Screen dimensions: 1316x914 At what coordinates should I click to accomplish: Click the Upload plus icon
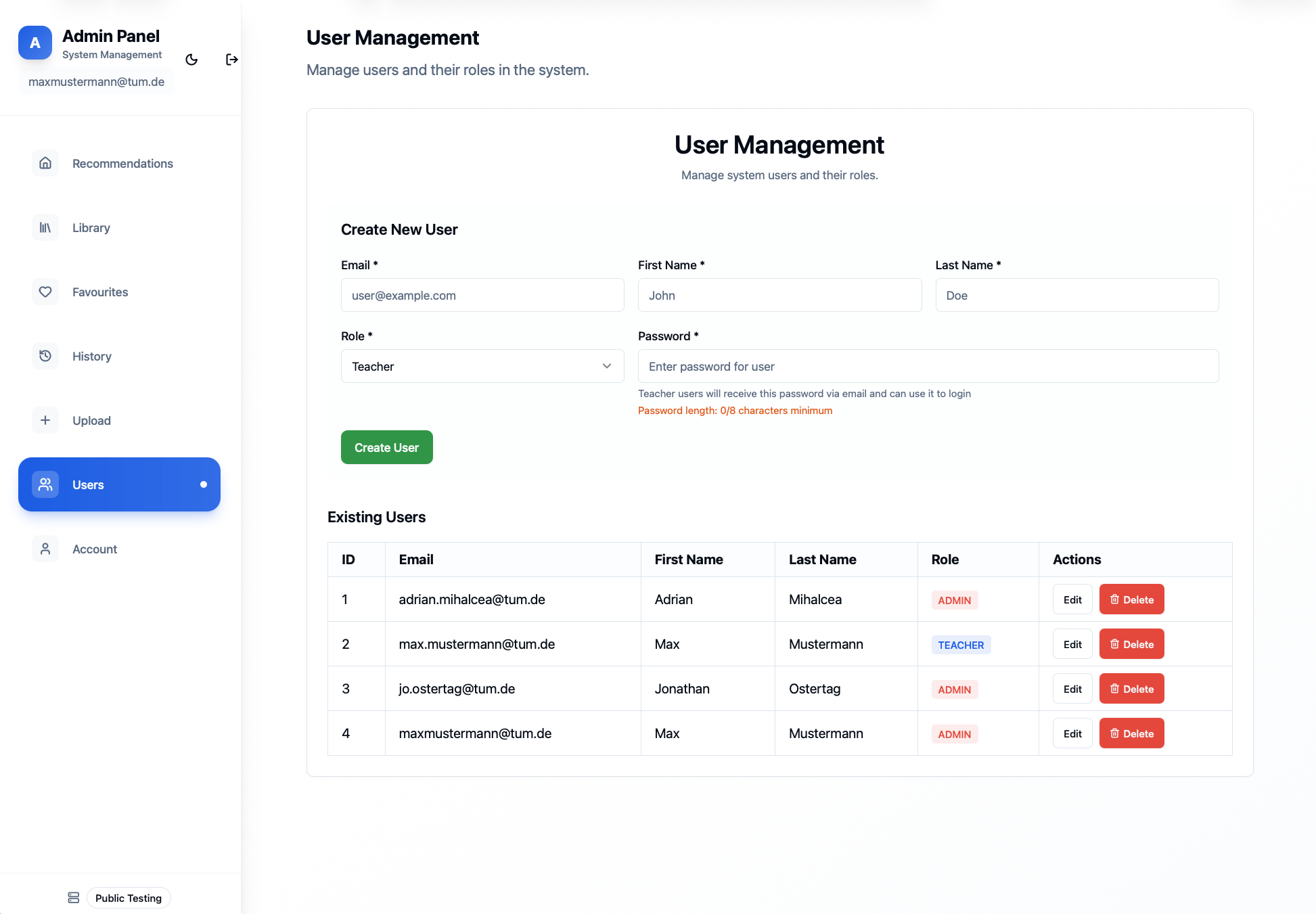pyautogui.click(x=45, y=420)
